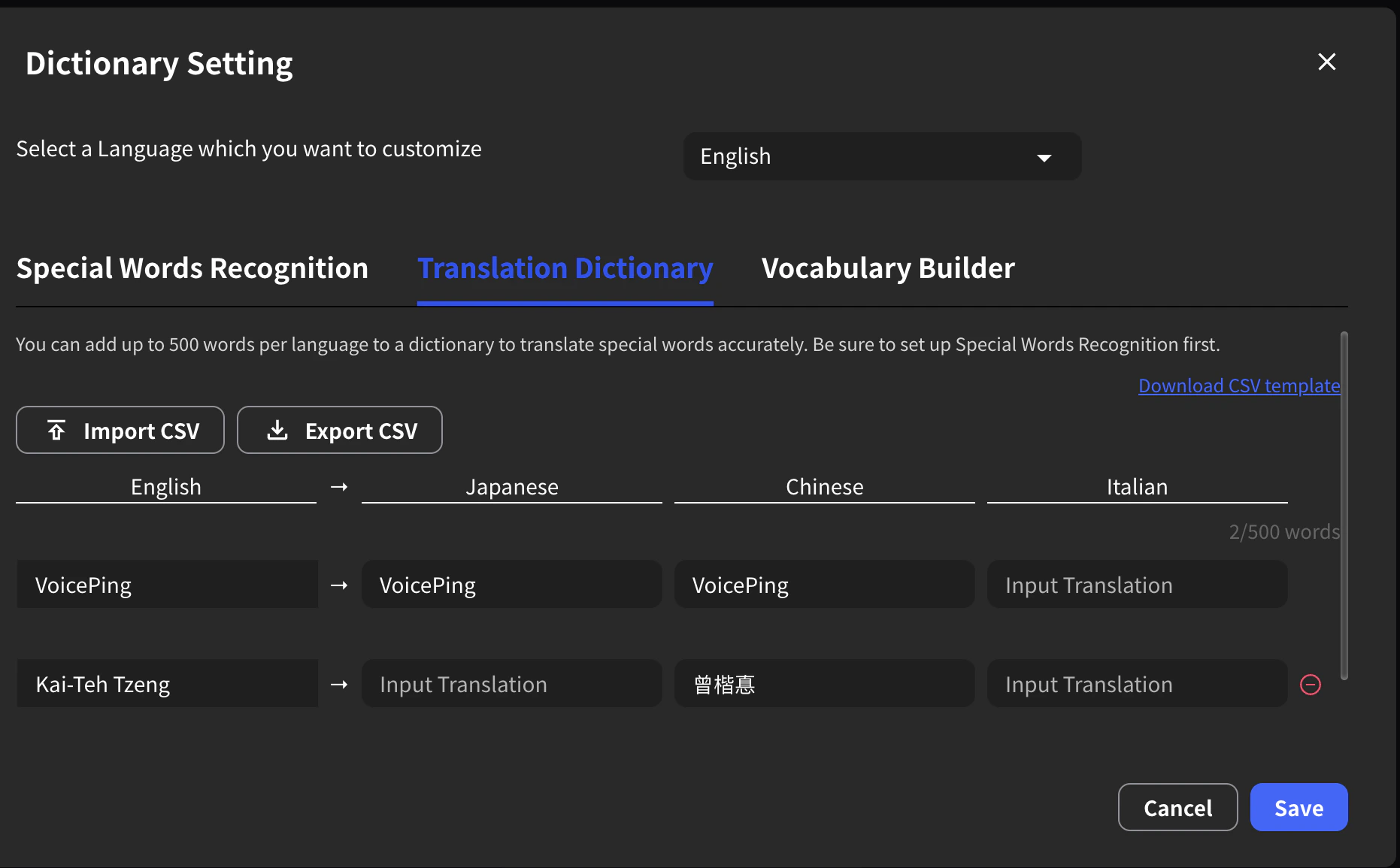The height and width of the screenshot is (868, 1400).
Task: Click the Import CSV button
Action: pos(120,431)
